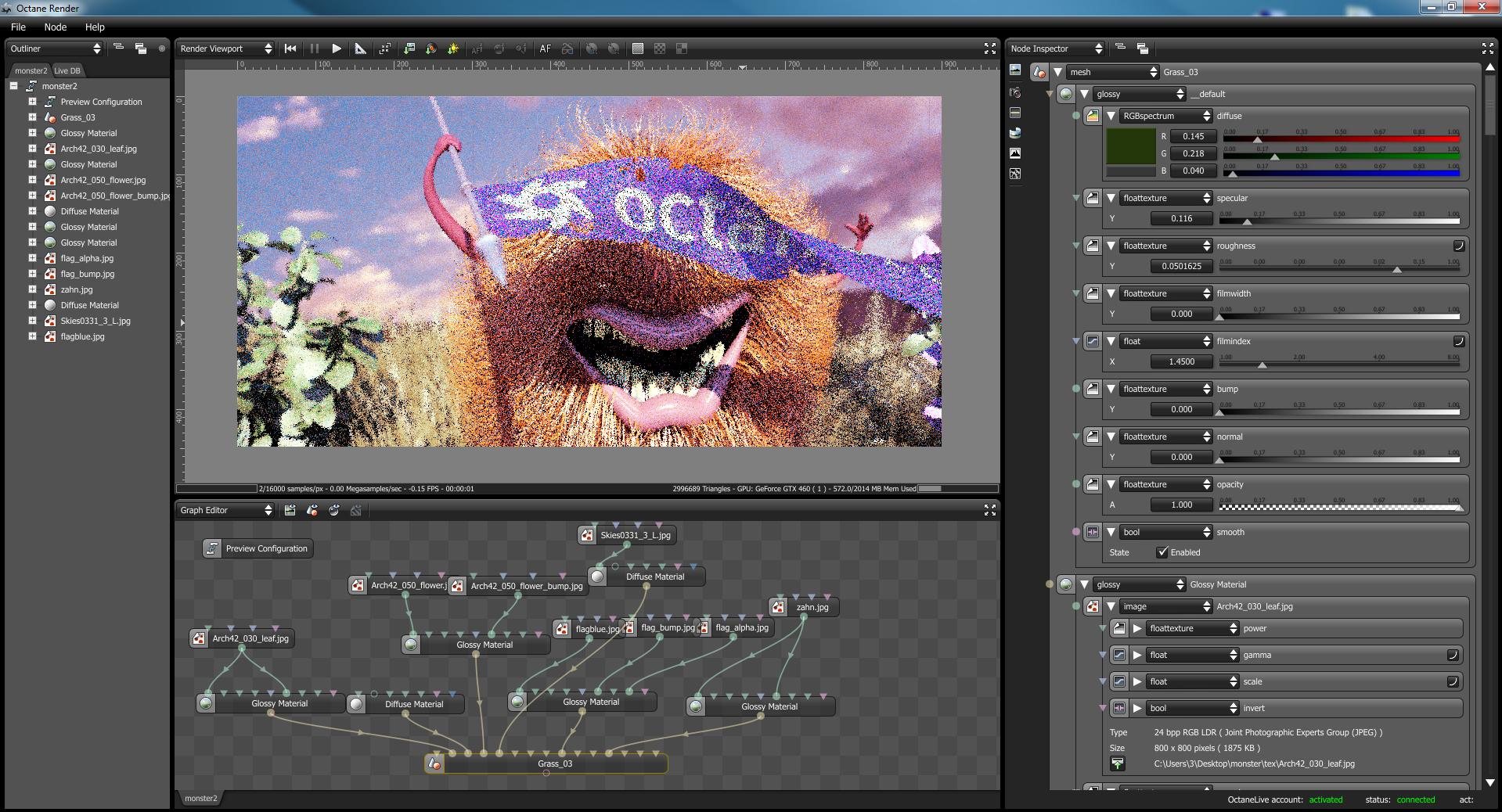This screenshot has width=1502, height=812.
Task: Maximize the Graph Editor panel
Action: (x=990, y=510)
